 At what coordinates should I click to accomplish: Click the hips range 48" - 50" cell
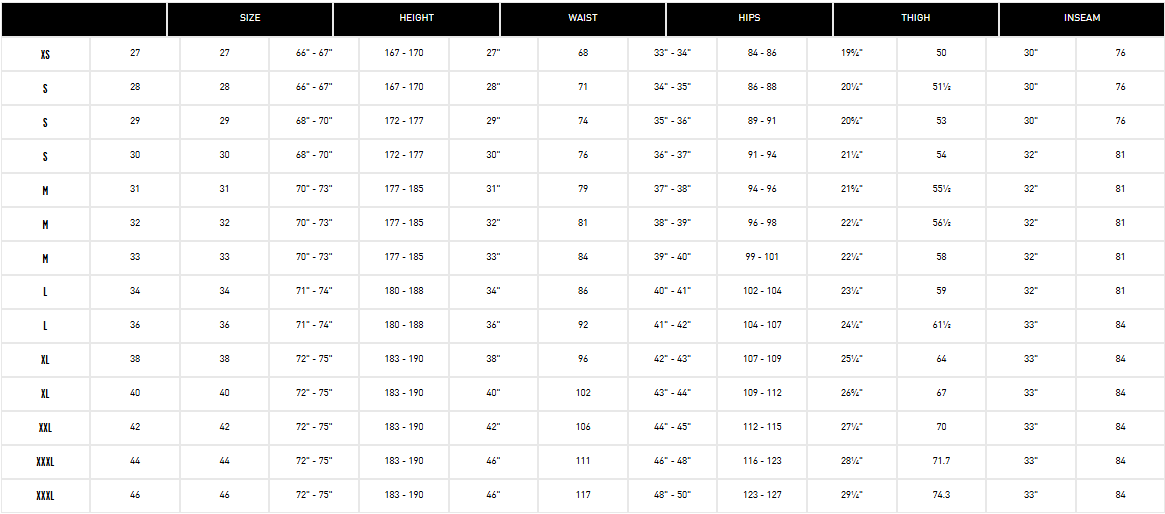click(x=672, y=495)
